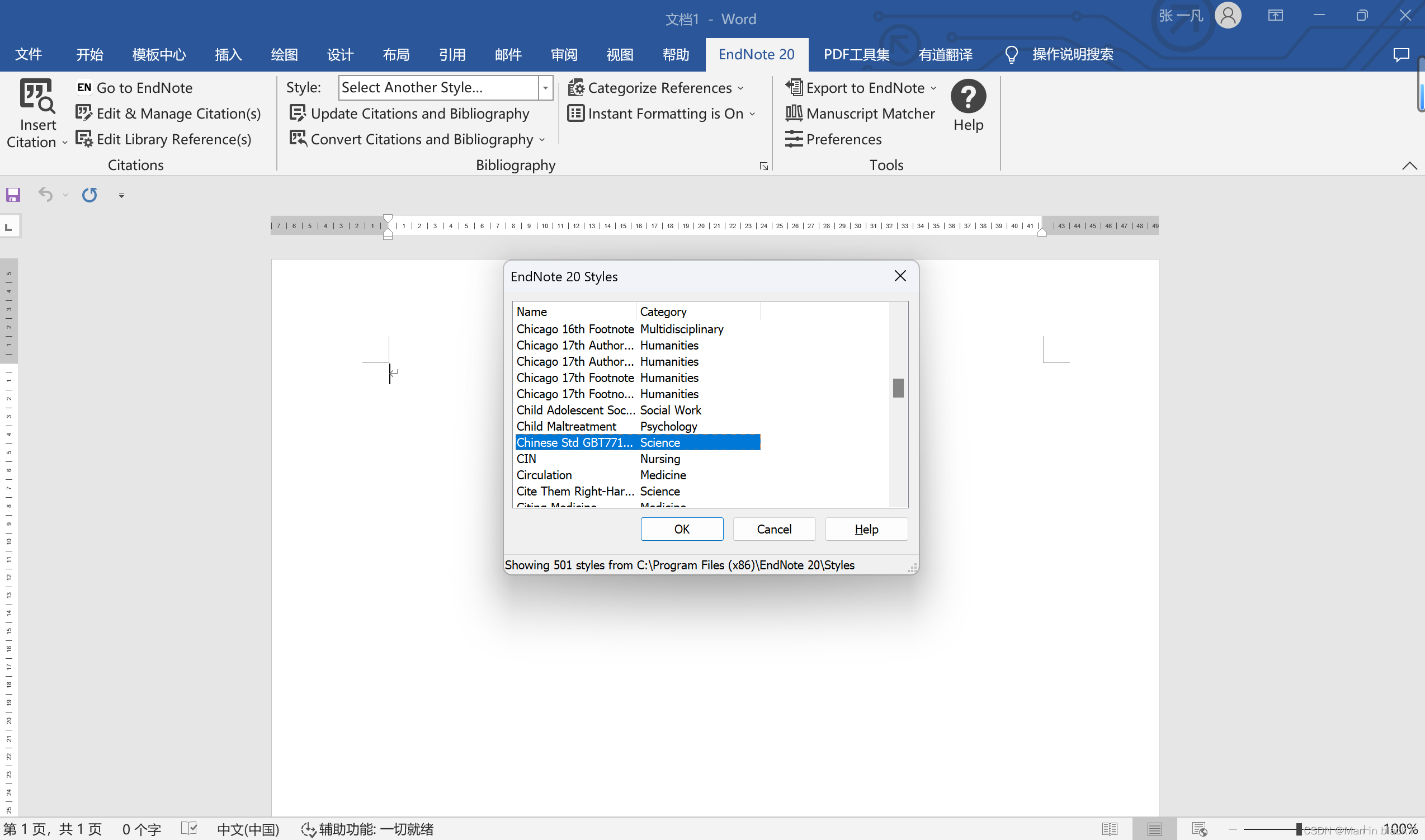
Task: Select Child Maltreatment style
Action: click(x=637, y=426)
